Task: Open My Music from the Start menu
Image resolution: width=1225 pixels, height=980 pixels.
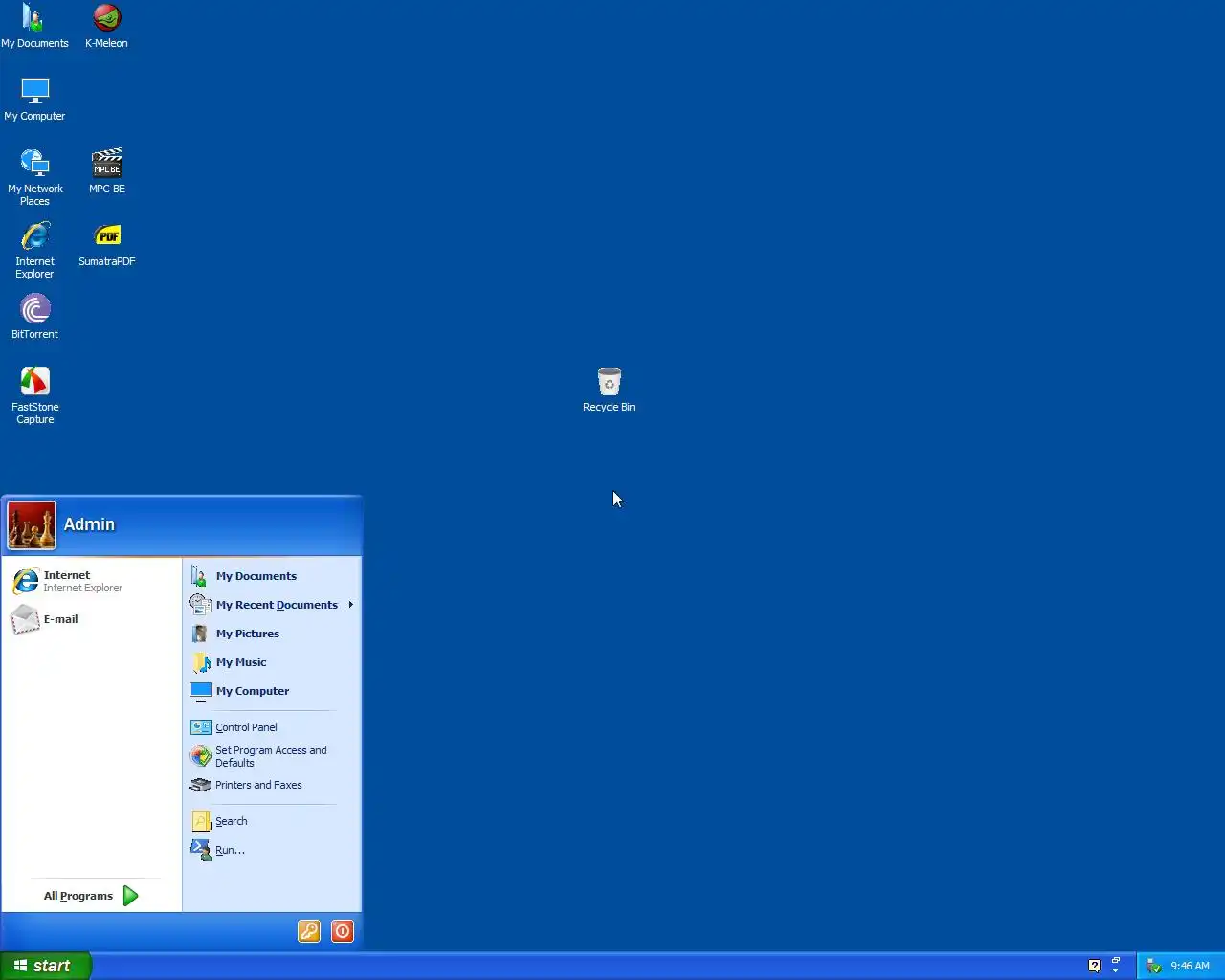Action: click(272, 662)
